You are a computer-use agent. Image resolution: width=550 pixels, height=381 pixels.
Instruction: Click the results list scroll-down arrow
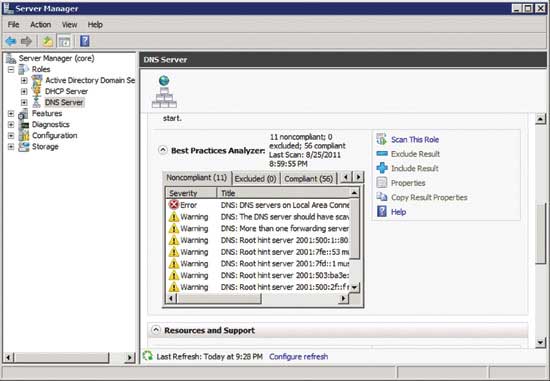[355, 287]
